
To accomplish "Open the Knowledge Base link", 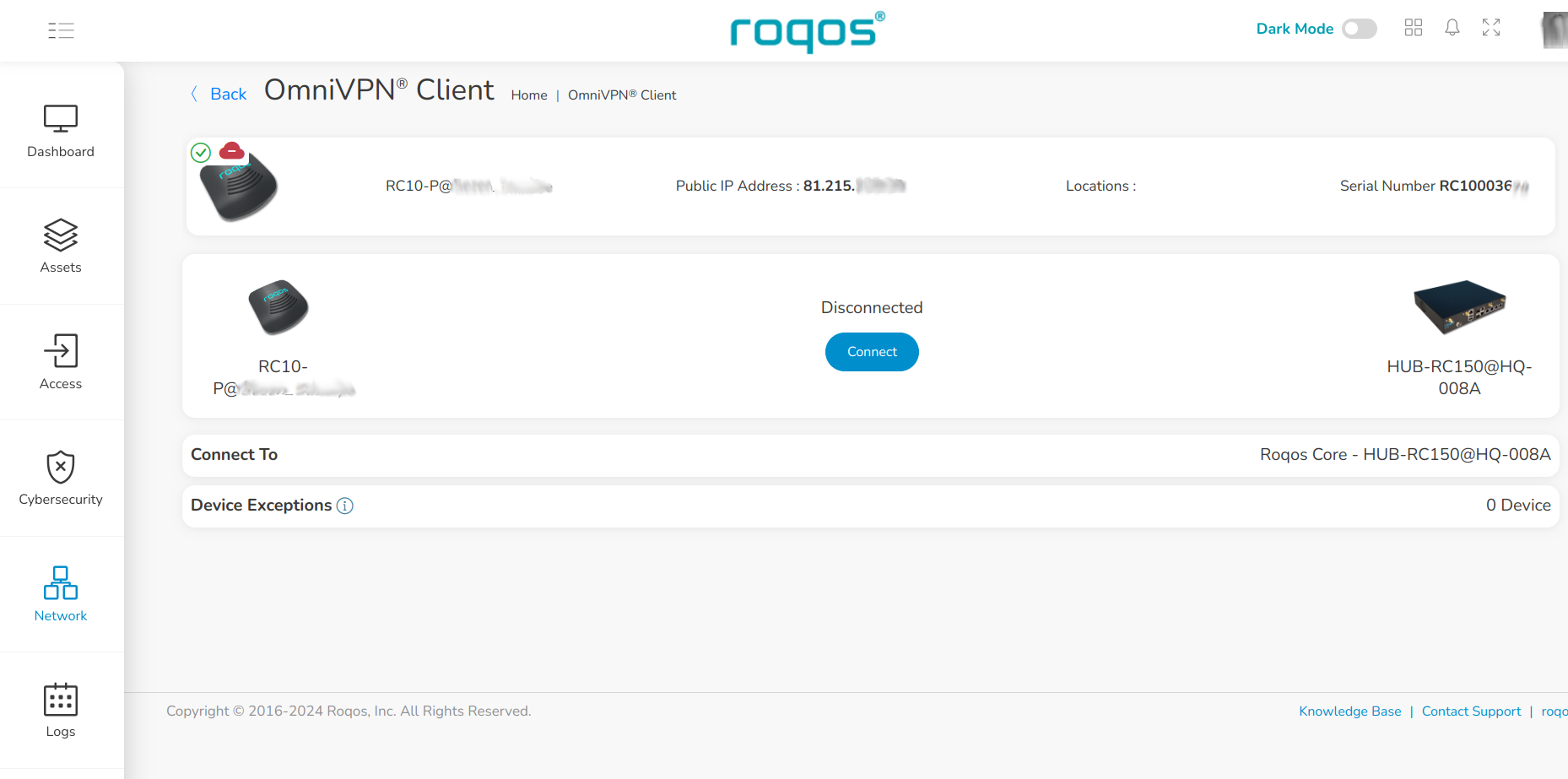I will (x=1350, y=711).
